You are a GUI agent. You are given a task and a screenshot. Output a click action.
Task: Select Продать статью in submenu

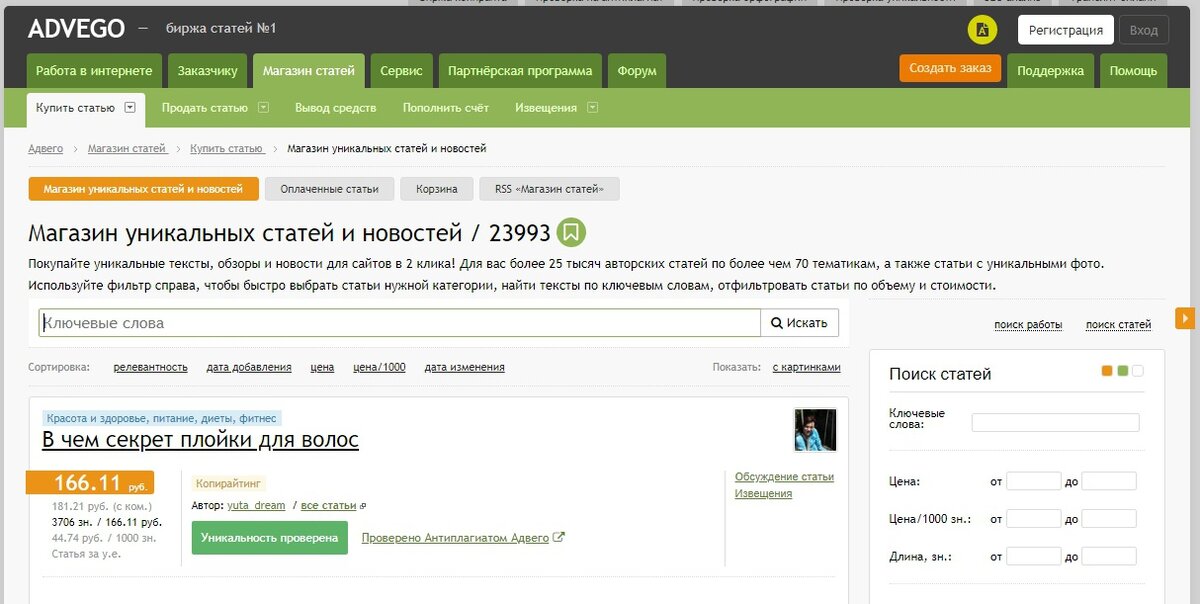pos(204,107)
